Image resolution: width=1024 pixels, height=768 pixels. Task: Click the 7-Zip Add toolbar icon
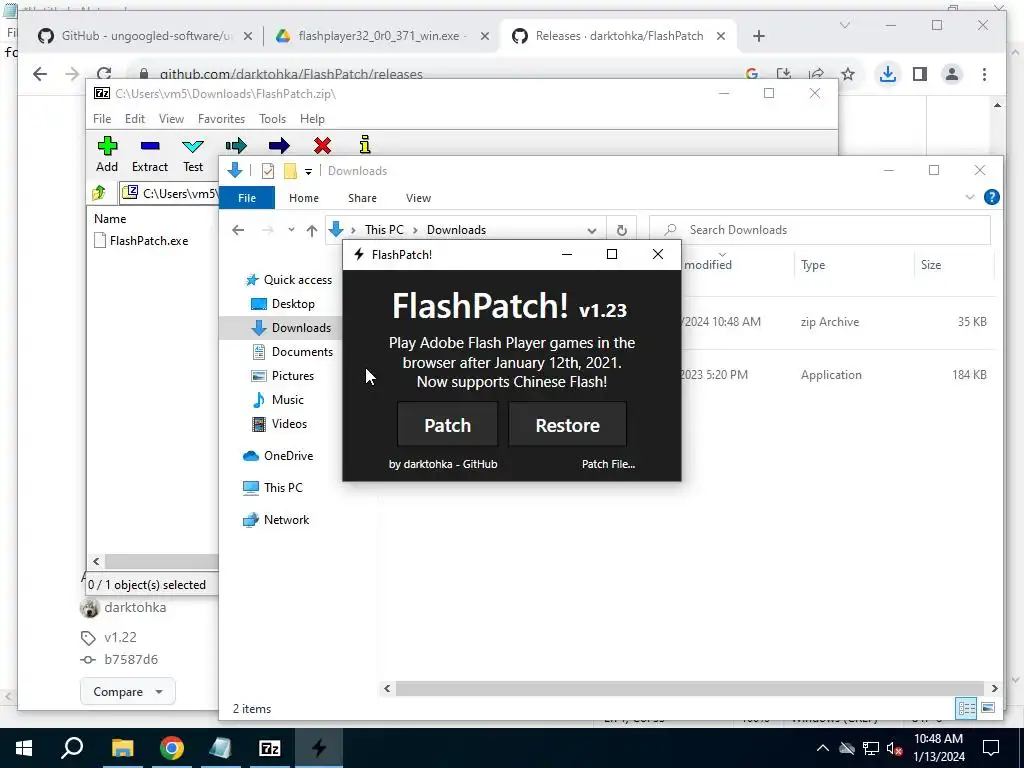107,146
